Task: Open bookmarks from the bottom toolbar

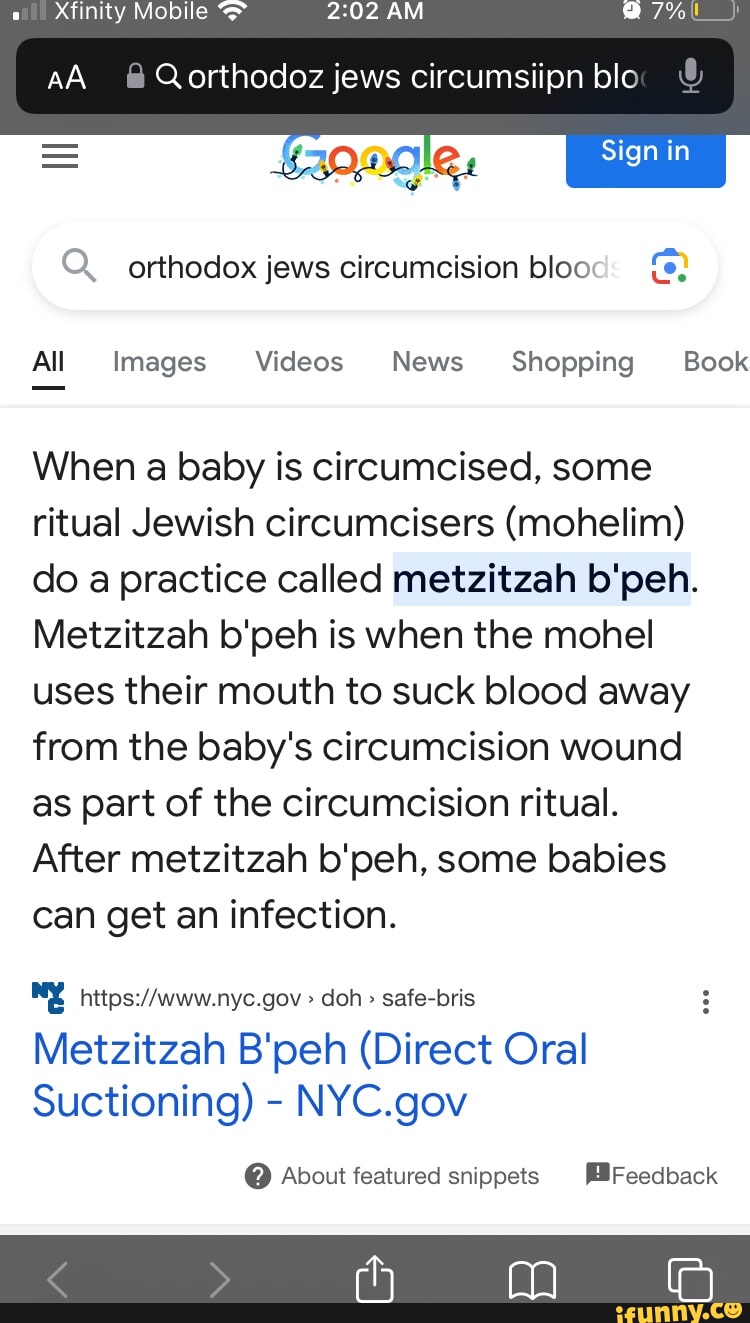Action: coord(532,1278)
